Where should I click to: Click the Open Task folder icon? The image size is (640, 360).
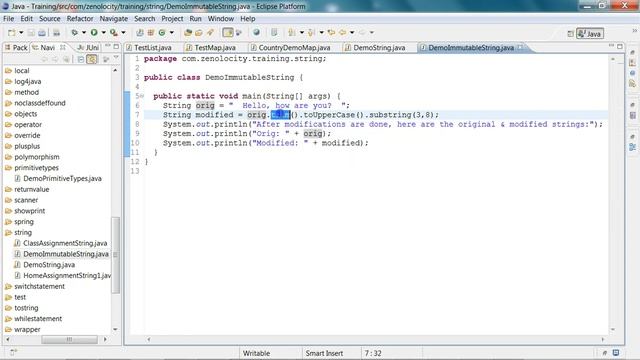199,33
